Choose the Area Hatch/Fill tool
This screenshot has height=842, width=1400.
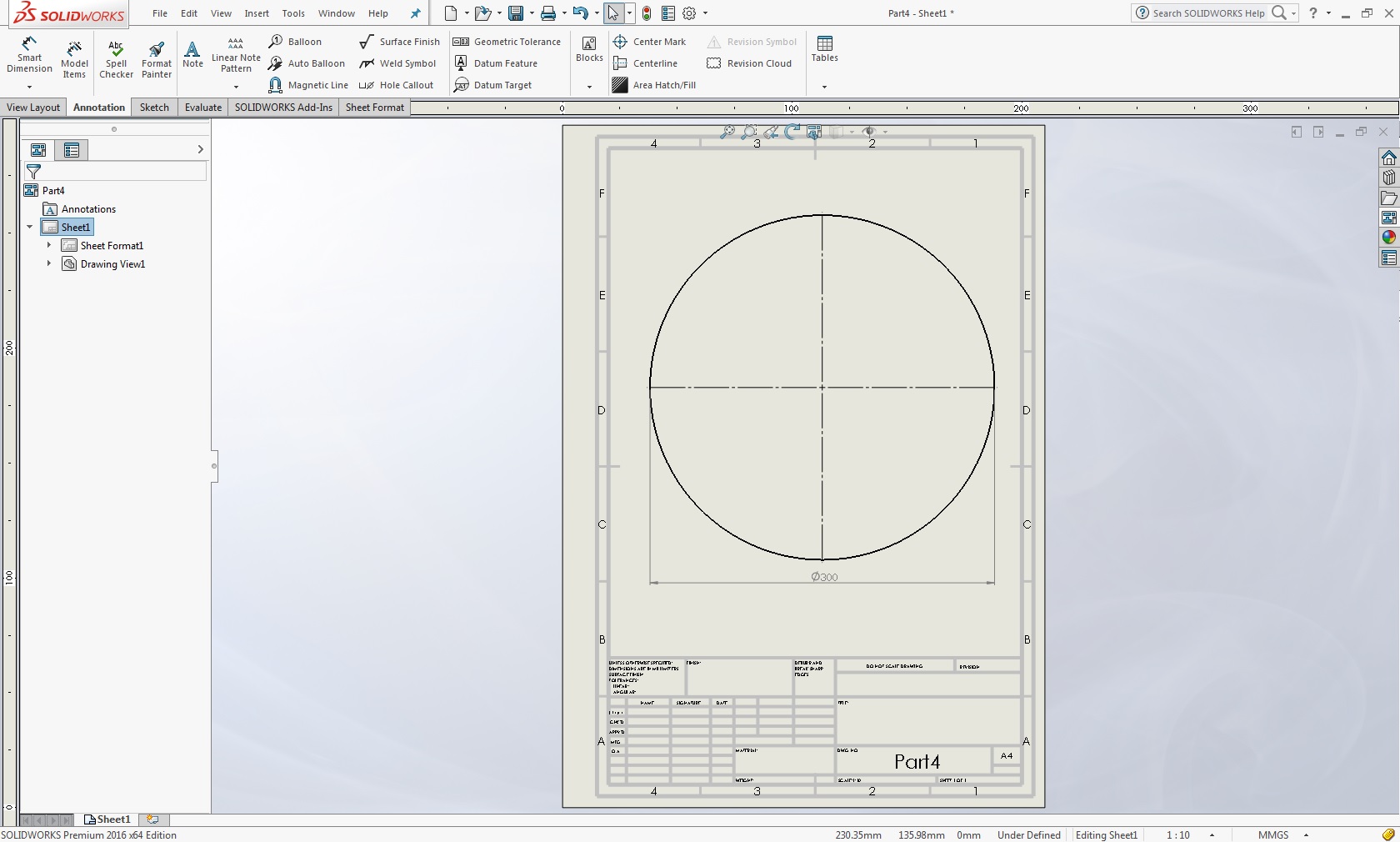point(654,85)
